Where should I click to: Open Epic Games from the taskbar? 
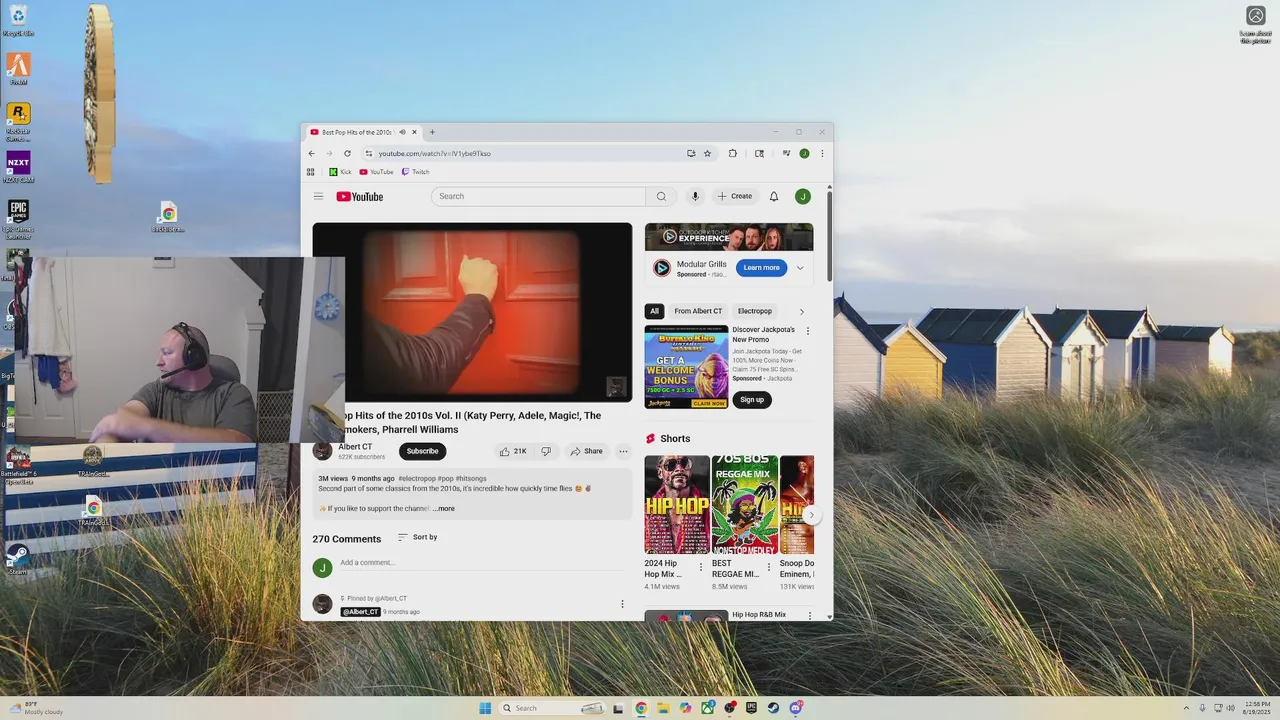(x=751, y=708)
